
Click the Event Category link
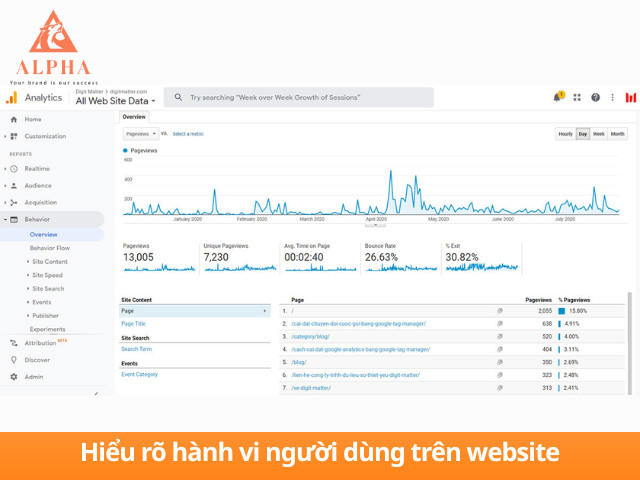click(140, 374)
